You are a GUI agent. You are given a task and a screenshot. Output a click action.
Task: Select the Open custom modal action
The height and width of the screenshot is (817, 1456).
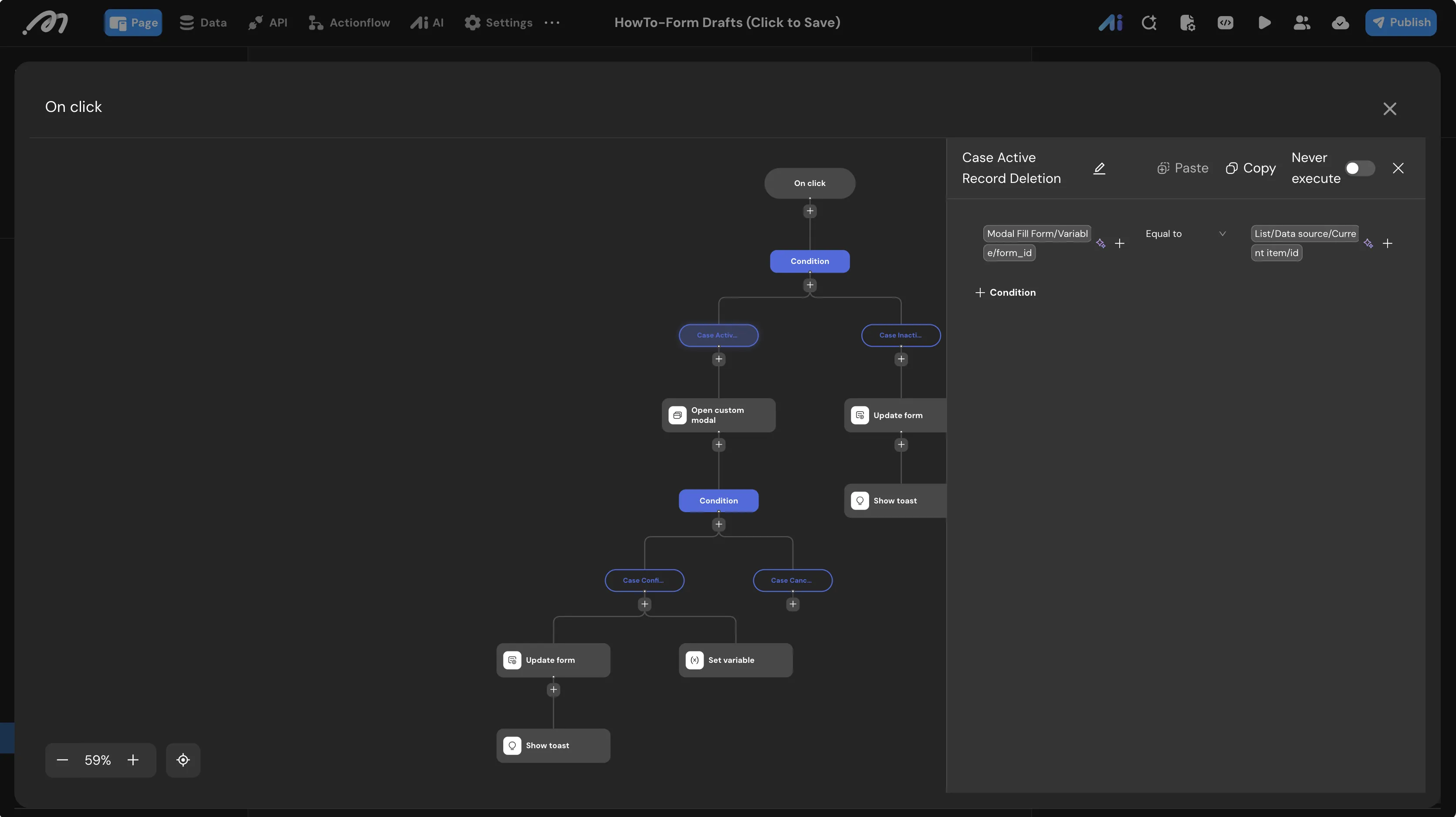[x=718, y=415]
